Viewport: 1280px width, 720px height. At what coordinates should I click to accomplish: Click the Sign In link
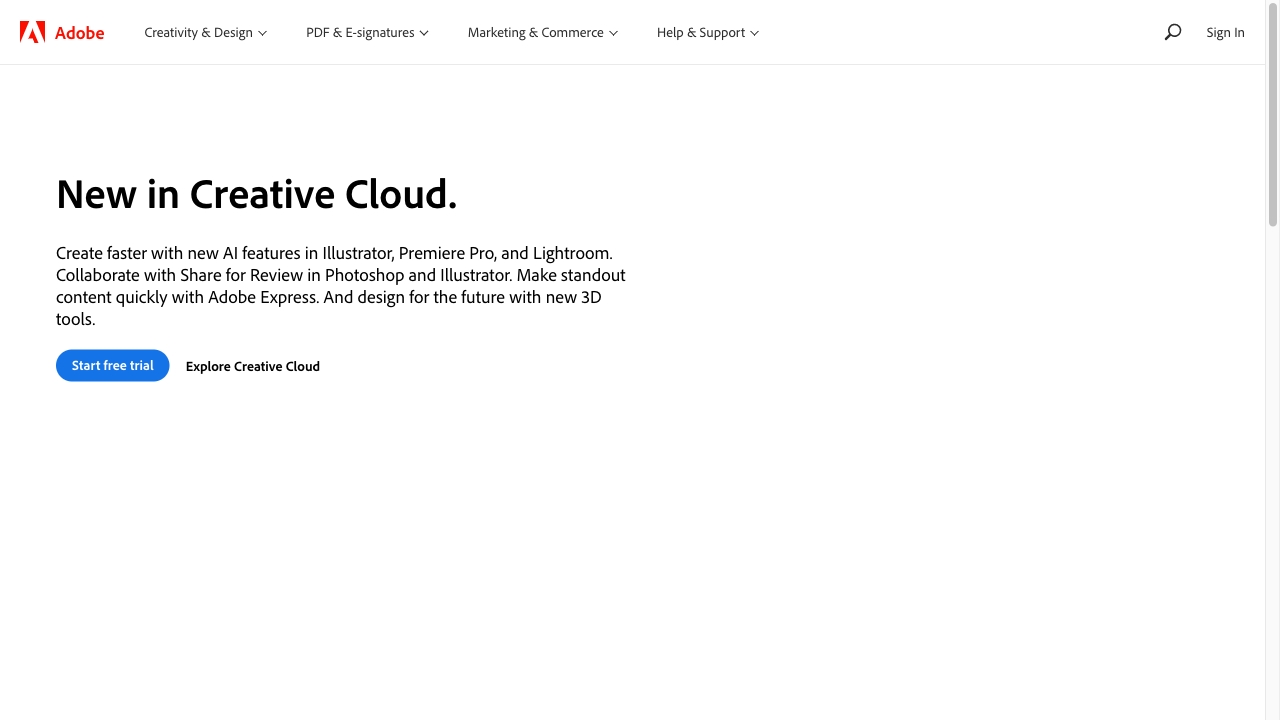1225,33
